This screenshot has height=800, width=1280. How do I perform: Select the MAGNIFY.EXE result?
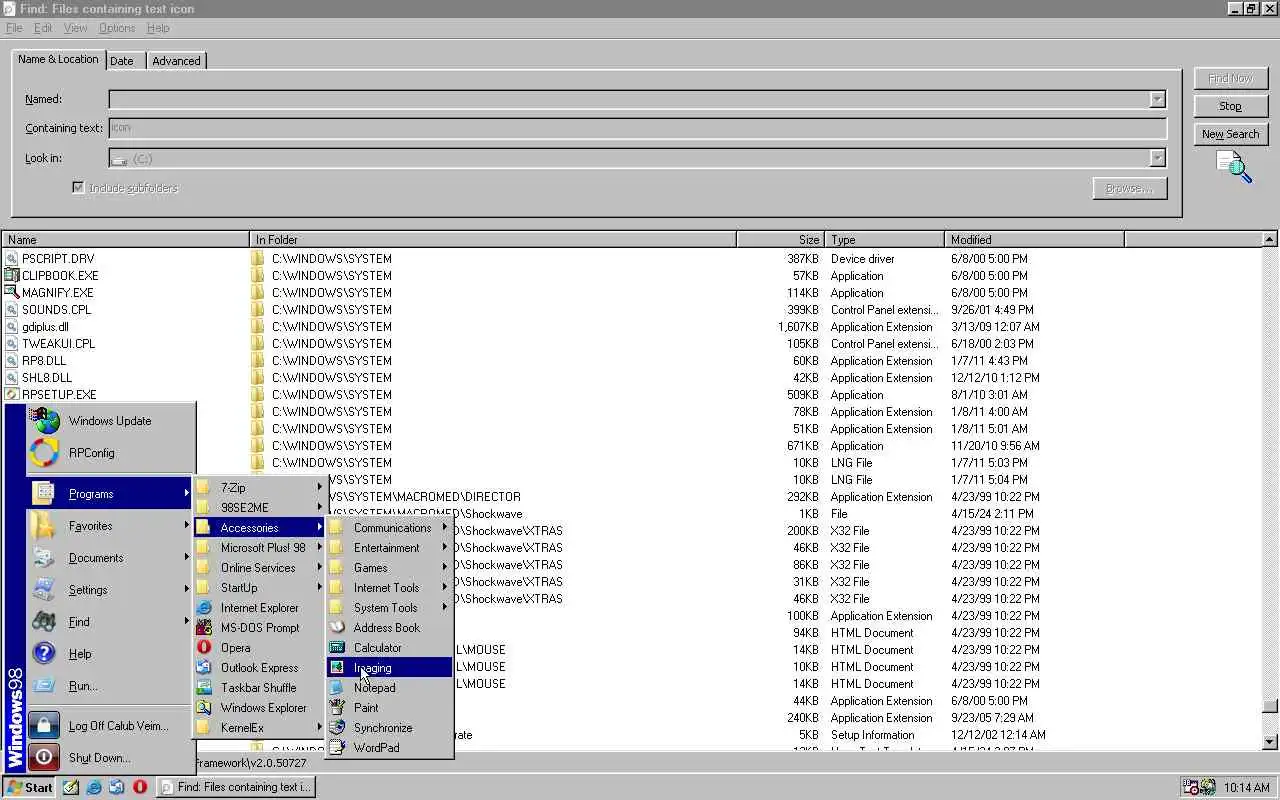[58, 293]
